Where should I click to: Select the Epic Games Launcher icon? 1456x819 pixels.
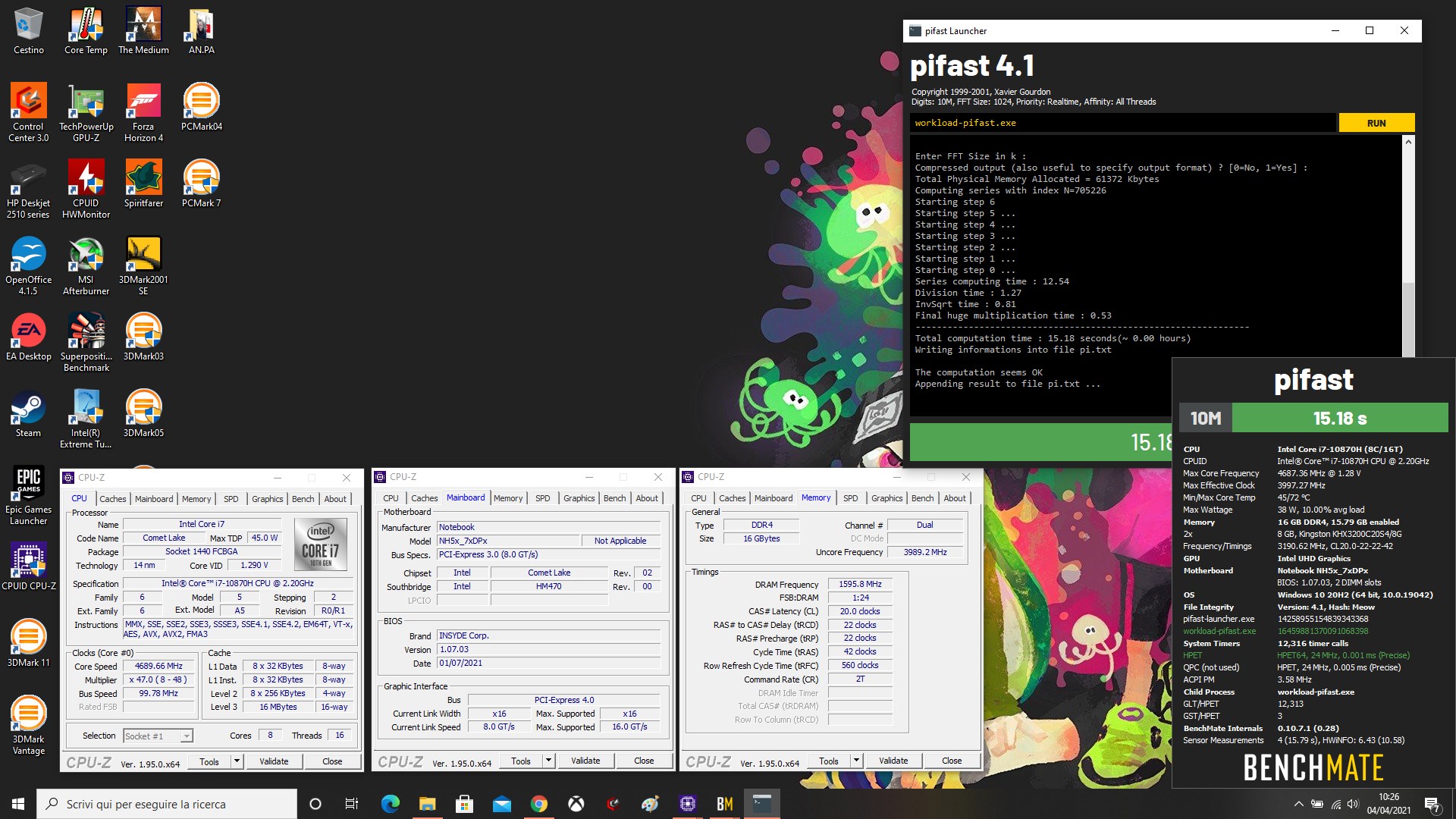click(29, 495)
